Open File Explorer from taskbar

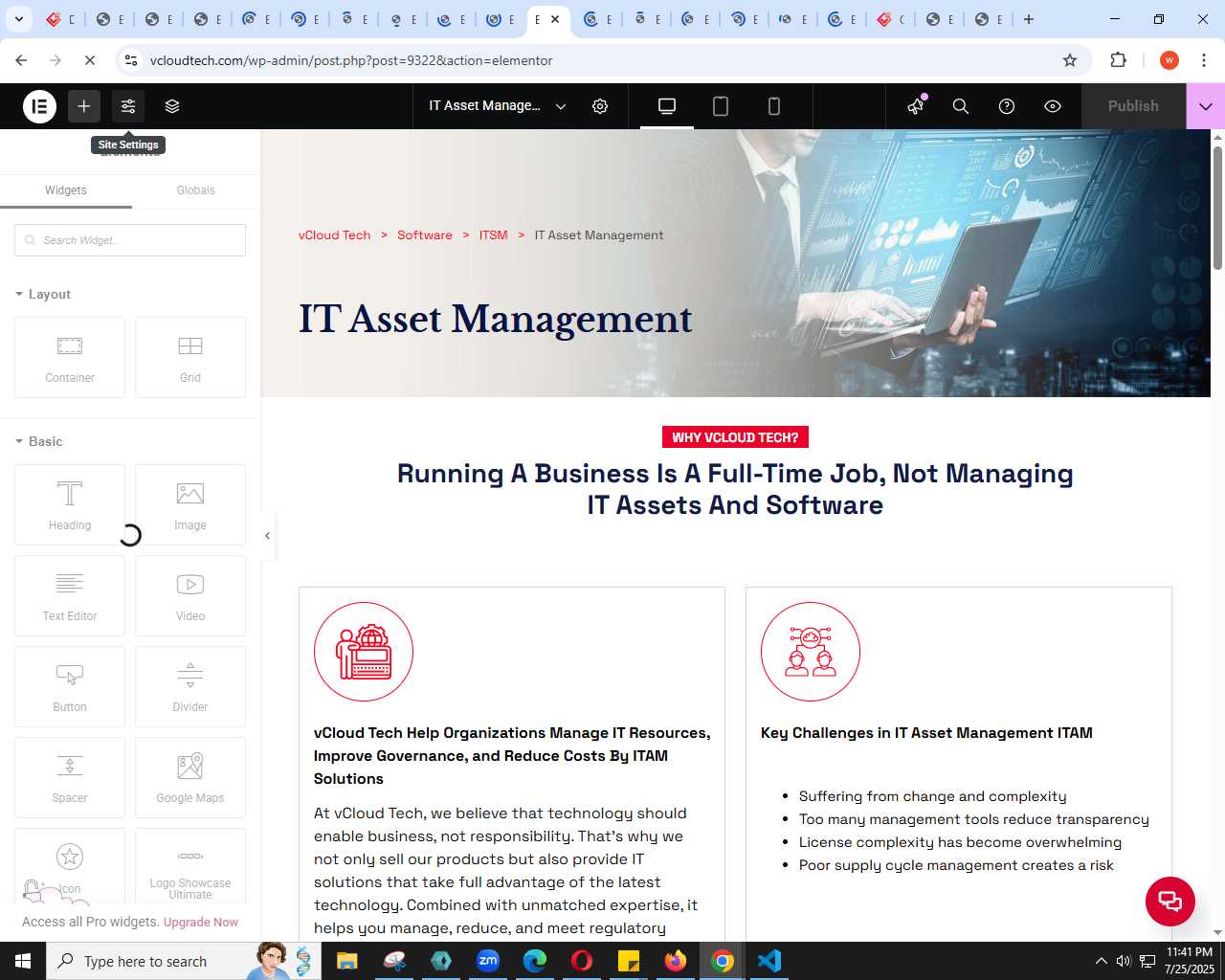(x=346, y=961)
